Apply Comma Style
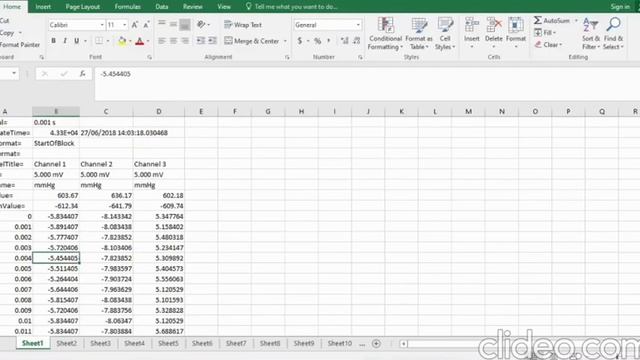 pyautogui.click(x=329, y=41)
